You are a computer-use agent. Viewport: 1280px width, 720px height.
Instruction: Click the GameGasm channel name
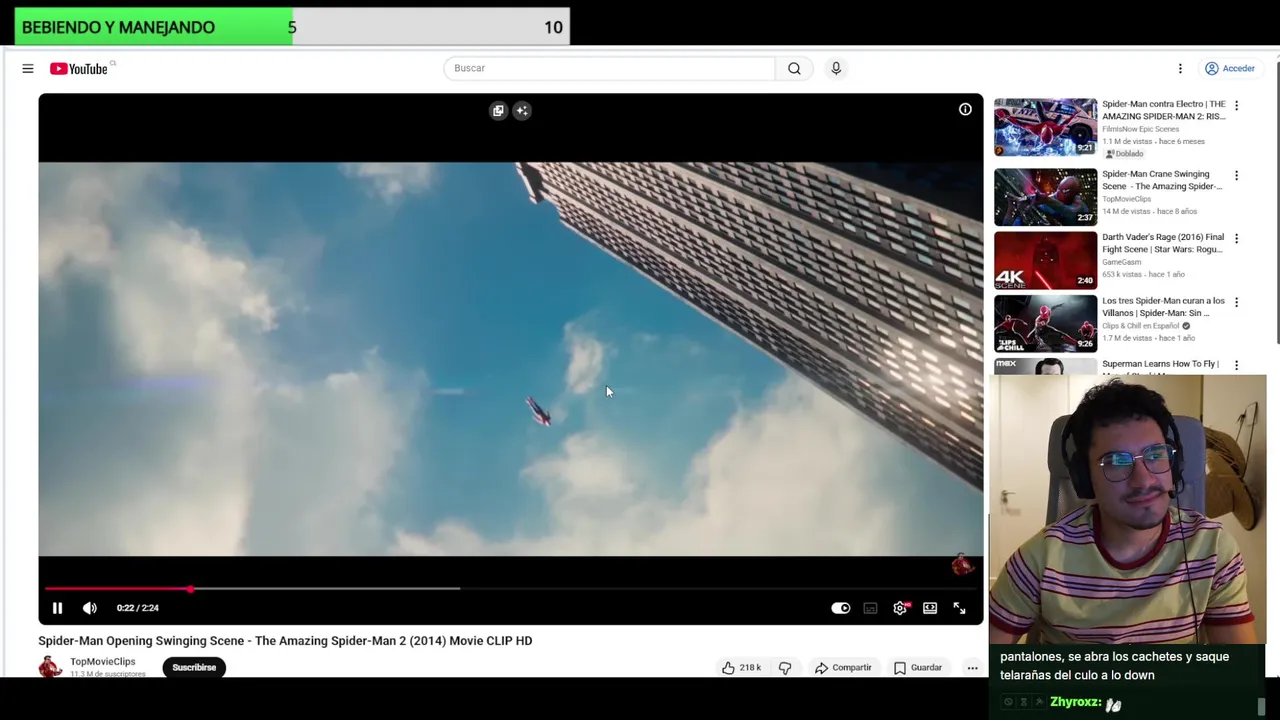pyautogui.click(x=1121, y=262)
